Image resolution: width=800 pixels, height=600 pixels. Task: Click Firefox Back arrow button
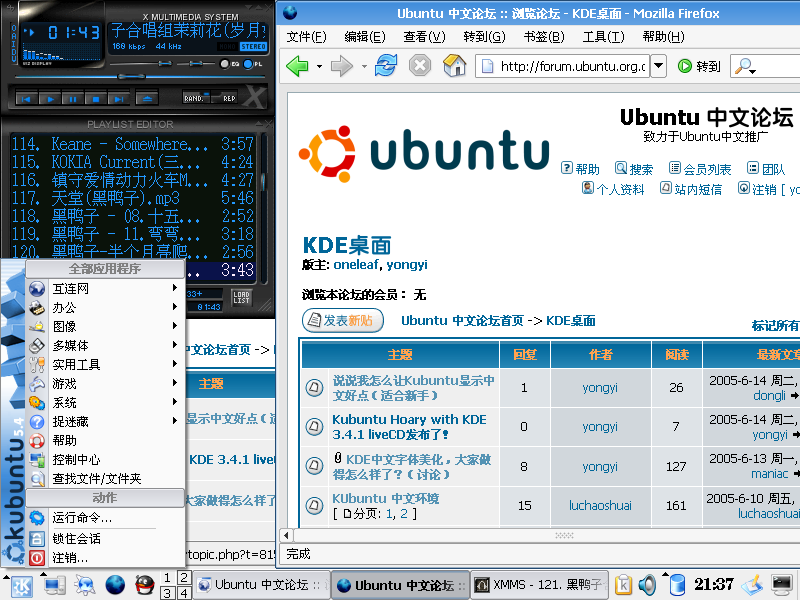click(x=297, y=66)
